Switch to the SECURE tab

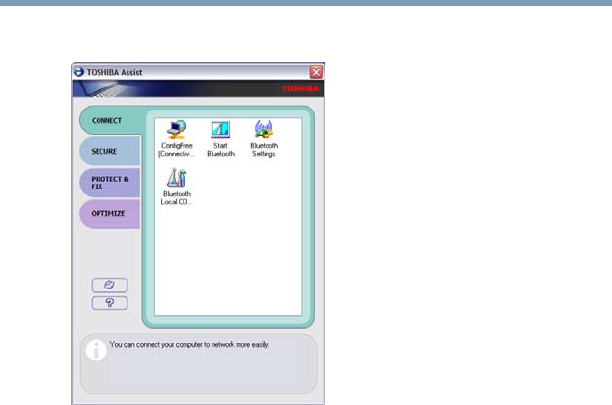point(110,151)
